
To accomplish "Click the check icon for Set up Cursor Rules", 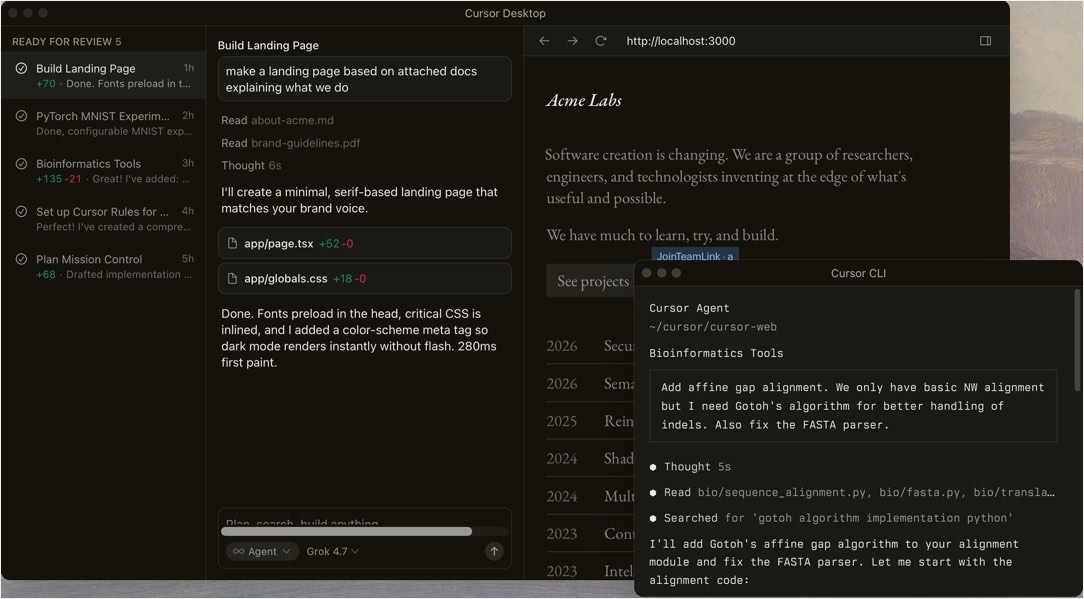I will [x=21, y=212].
